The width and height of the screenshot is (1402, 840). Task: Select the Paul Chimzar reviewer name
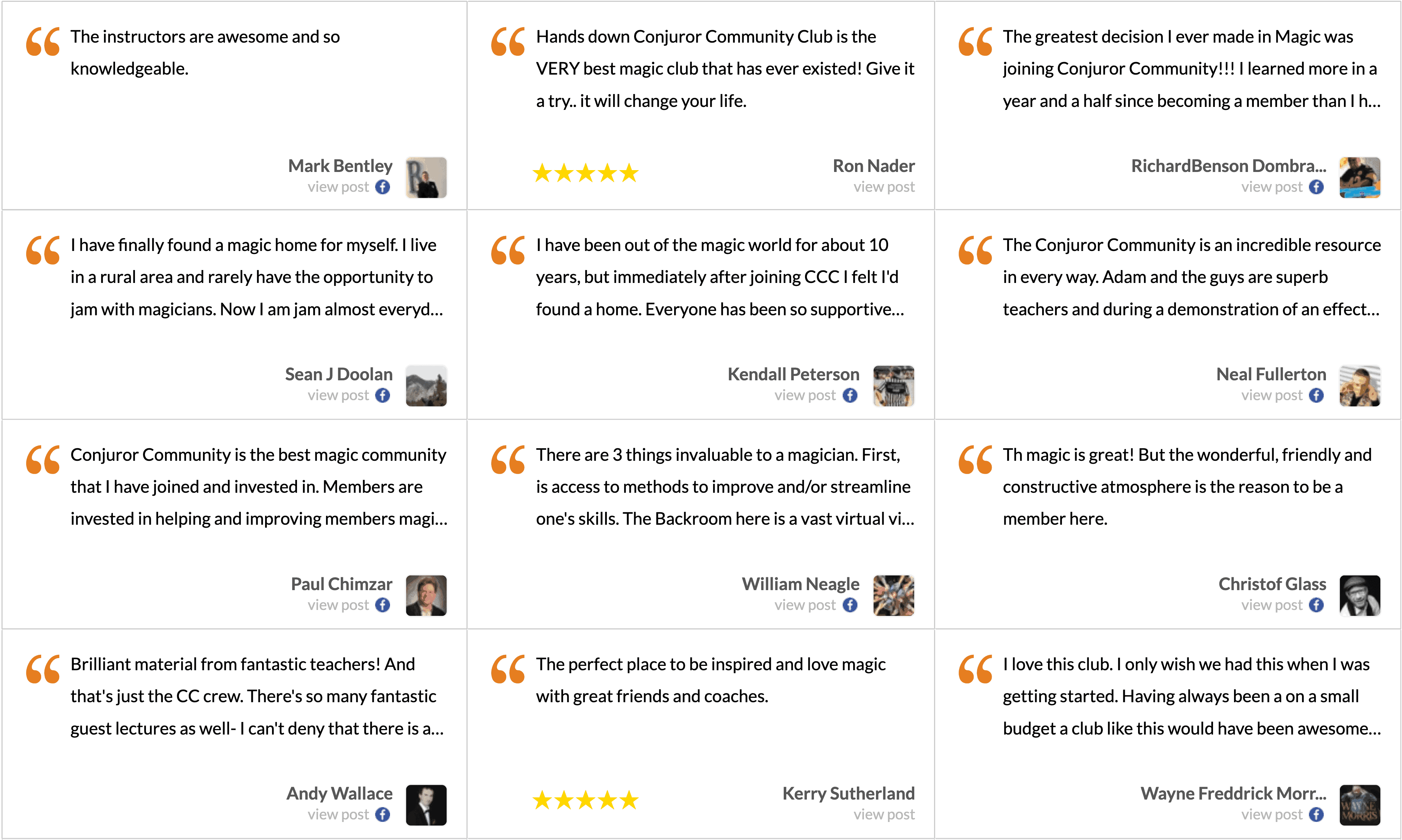[x=341, y=584]
